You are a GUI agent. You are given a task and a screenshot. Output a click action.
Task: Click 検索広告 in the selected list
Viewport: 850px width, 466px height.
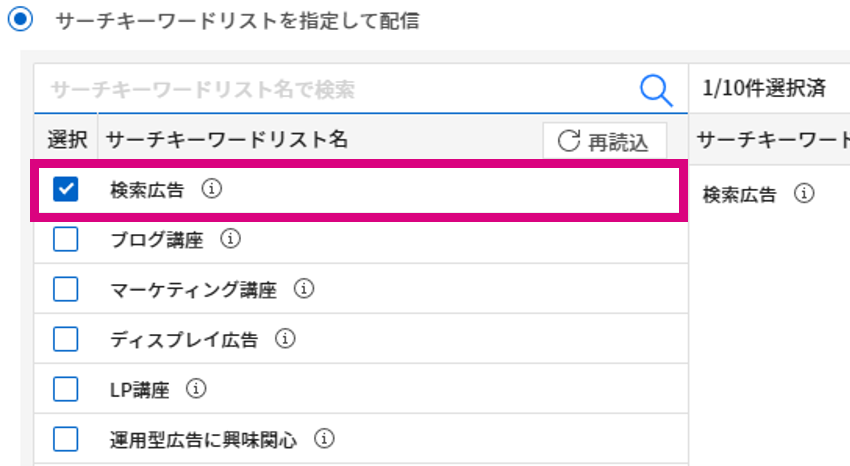tap(739, 194)
